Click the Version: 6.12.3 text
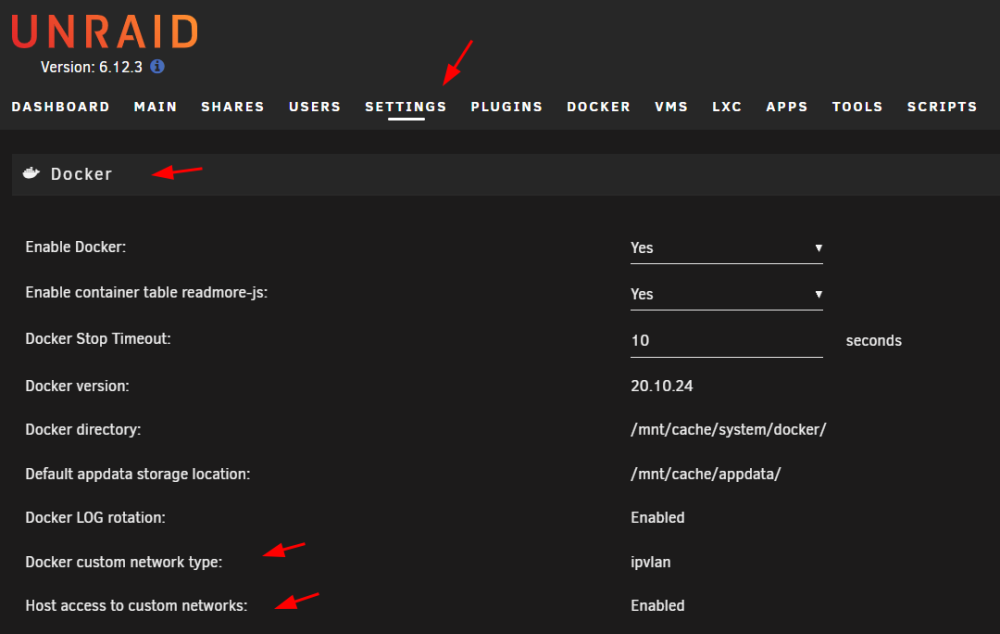1000x634 pixels. pos(91,67)
